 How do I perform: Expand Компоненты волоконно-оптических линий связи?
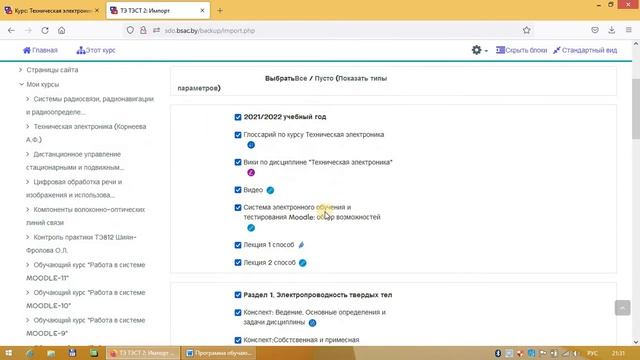[28, 209]
